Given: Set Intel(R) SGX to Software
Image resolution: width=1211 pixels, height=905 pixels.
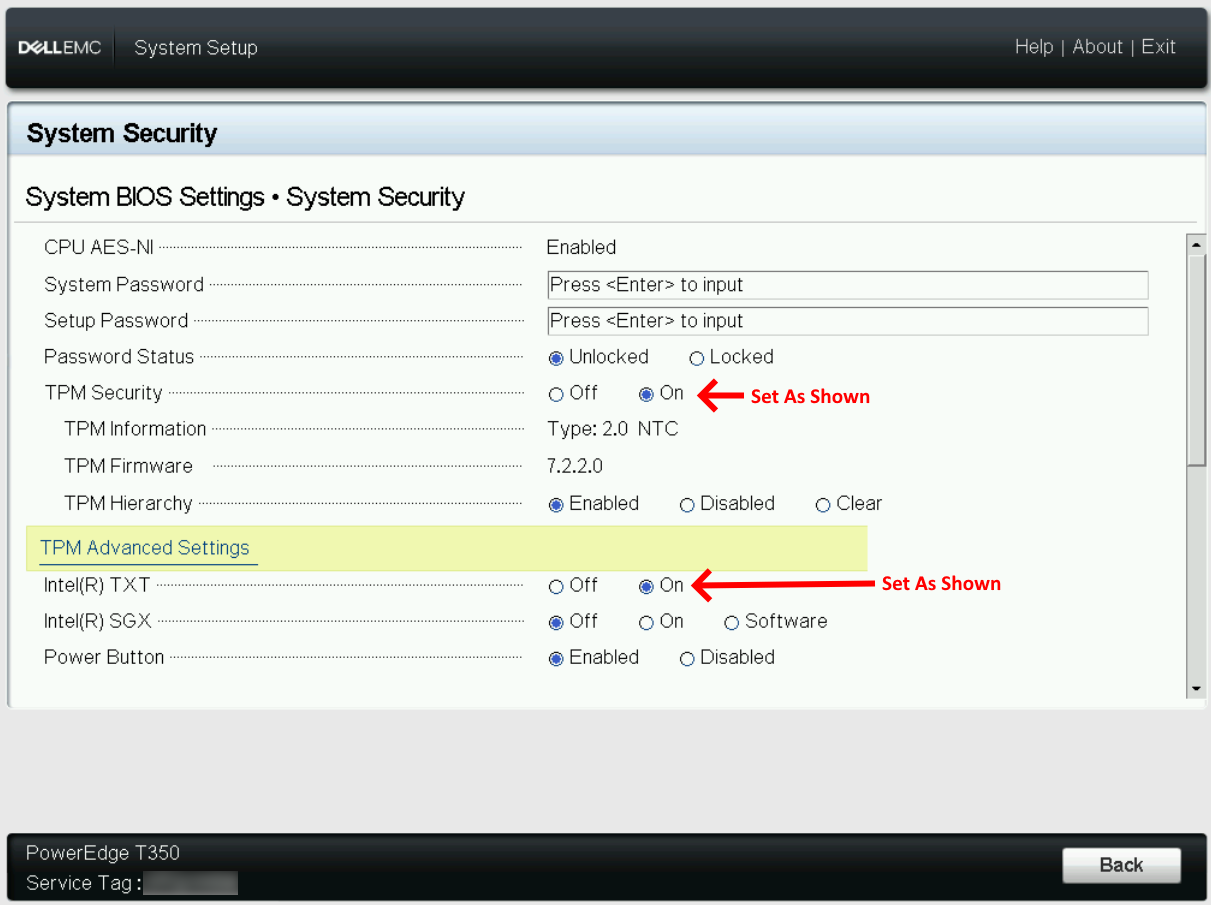Looking at the screenshot, I should click(x=731, y=622).
